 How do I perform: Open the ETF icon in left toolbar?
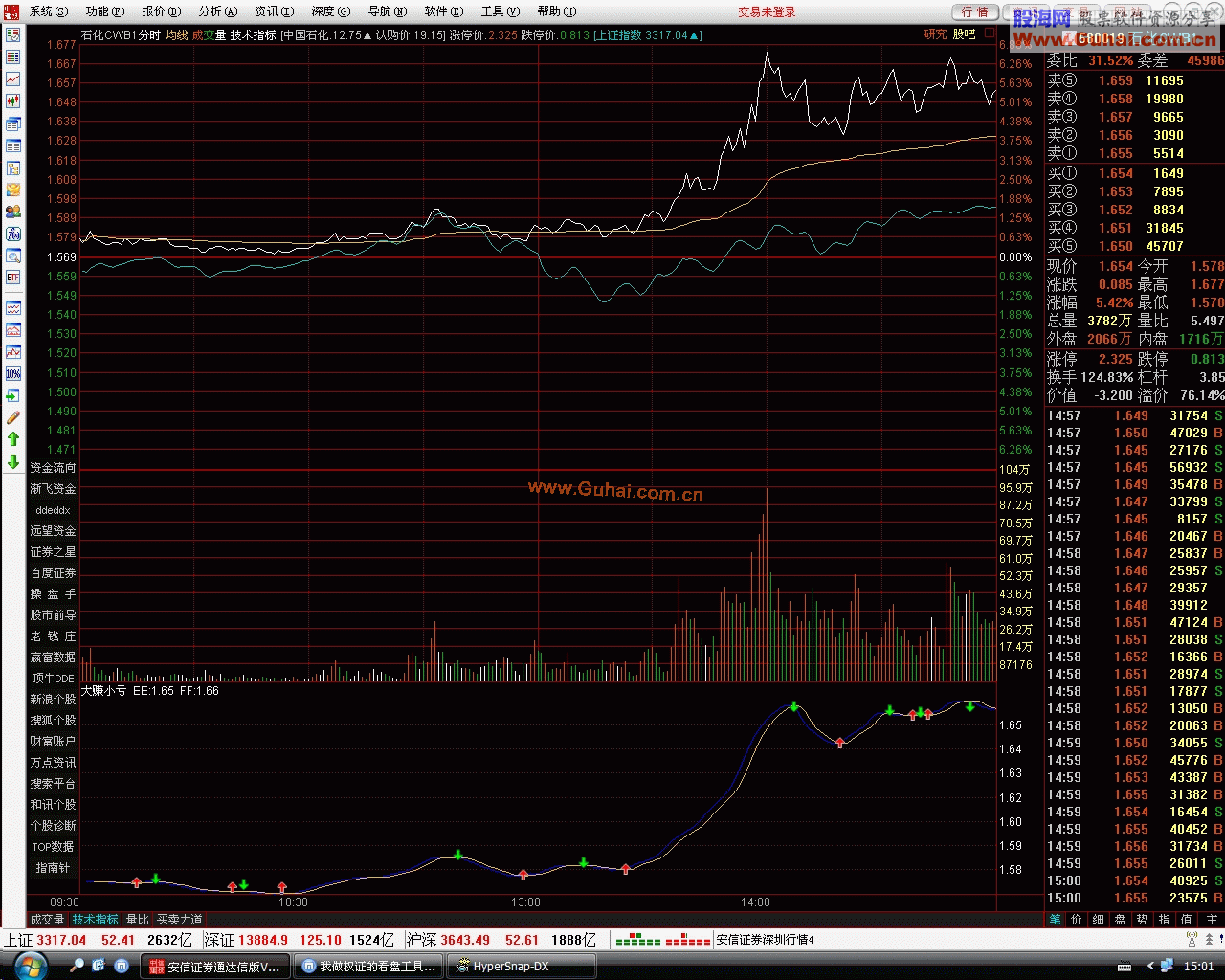point(13,278)
